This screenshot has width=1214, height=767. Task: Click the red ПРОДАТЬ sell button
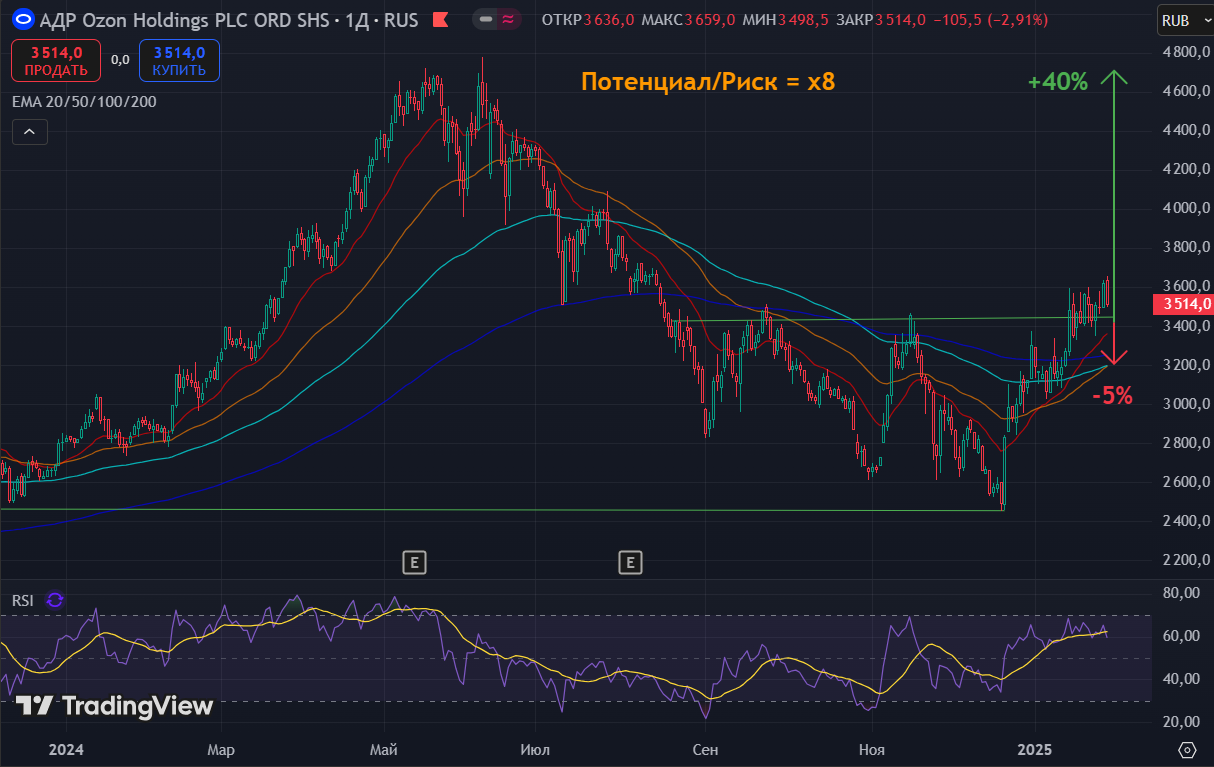[56, 61]
